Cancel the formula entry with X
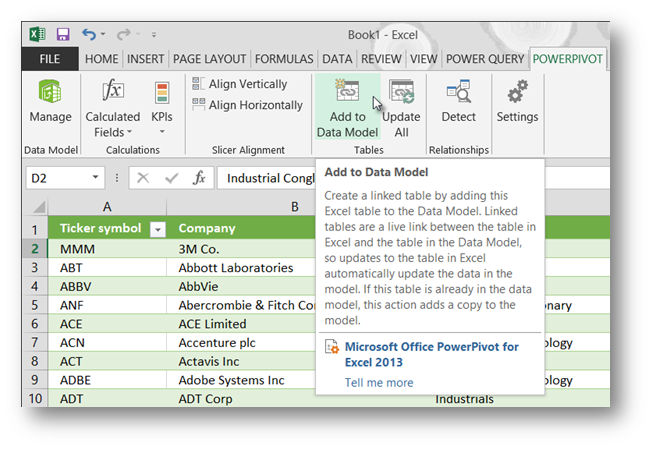The image size is (652, 449). 143,178
